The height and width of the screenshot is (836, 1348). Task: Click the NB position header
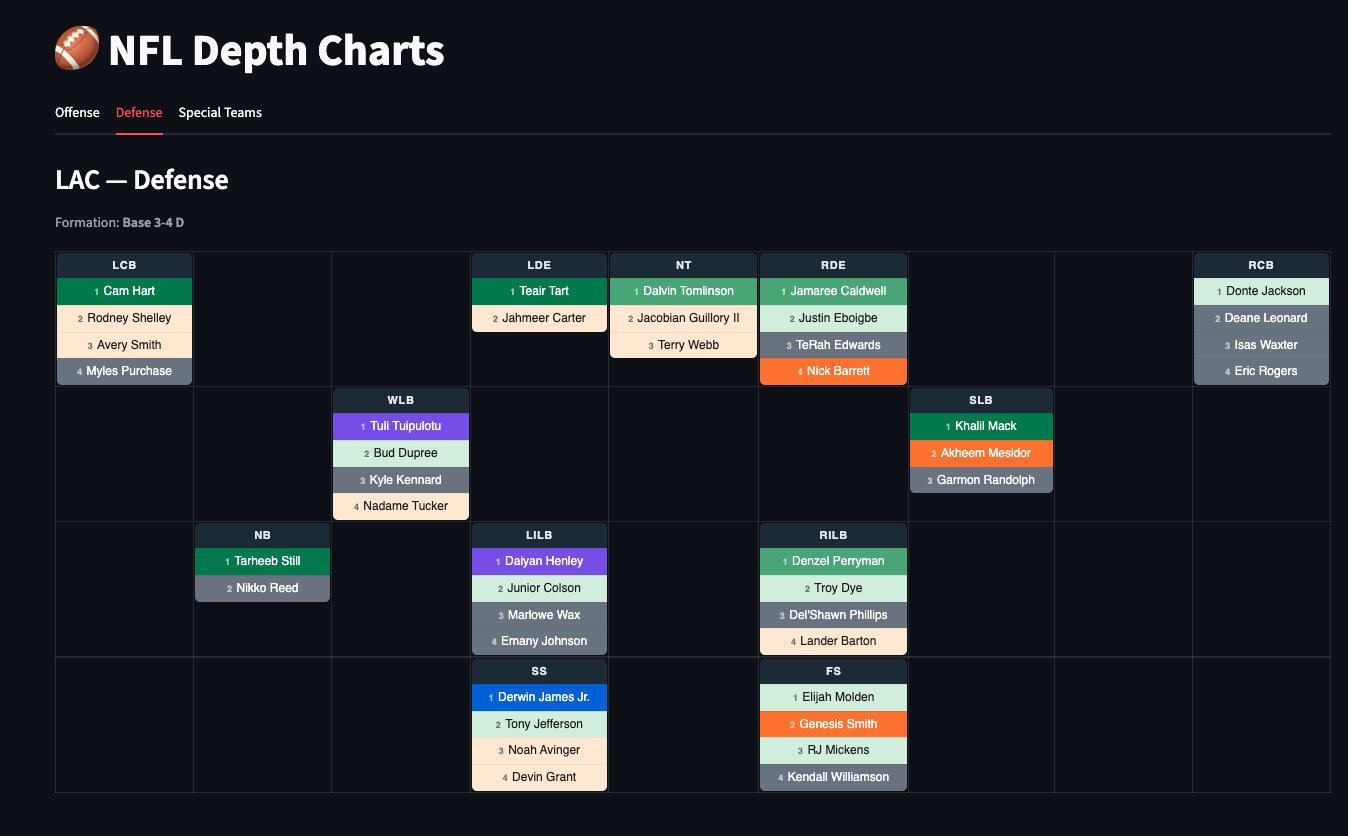[262, 535]
